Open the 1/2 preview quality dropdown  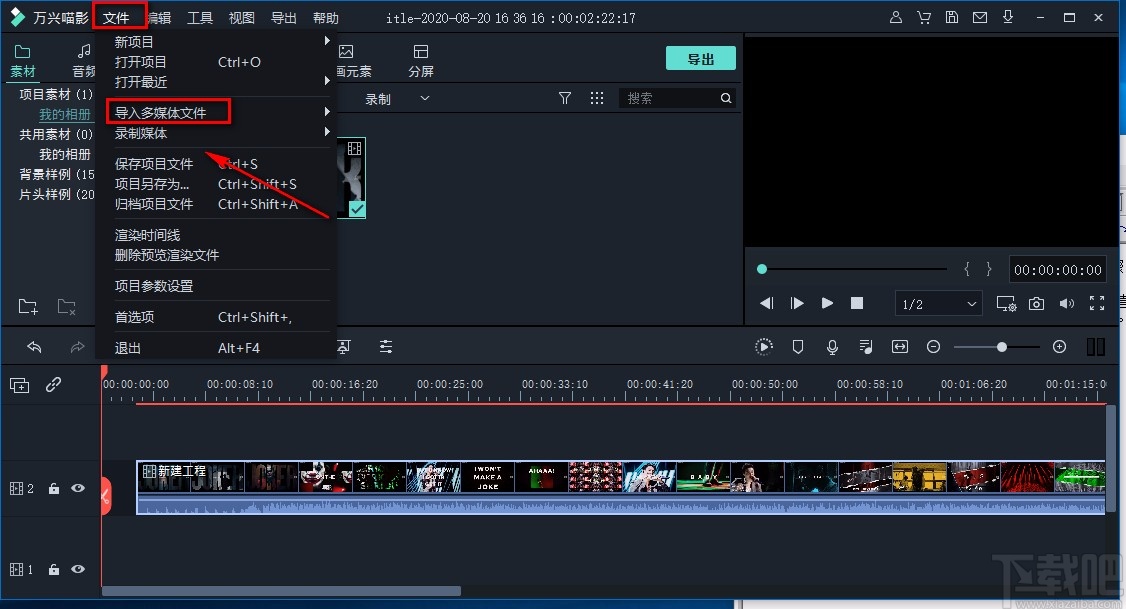pyautogui.click(x=939, y=304)
